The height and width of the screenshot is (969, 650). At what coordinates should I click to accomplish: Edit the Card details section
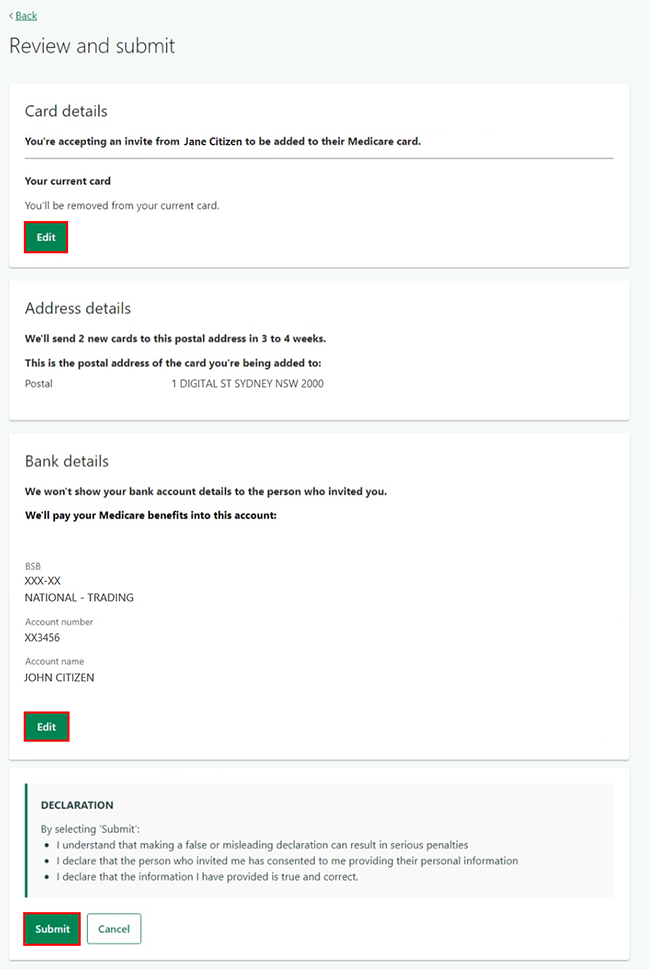pyautogui.click(x=46, y=237)
